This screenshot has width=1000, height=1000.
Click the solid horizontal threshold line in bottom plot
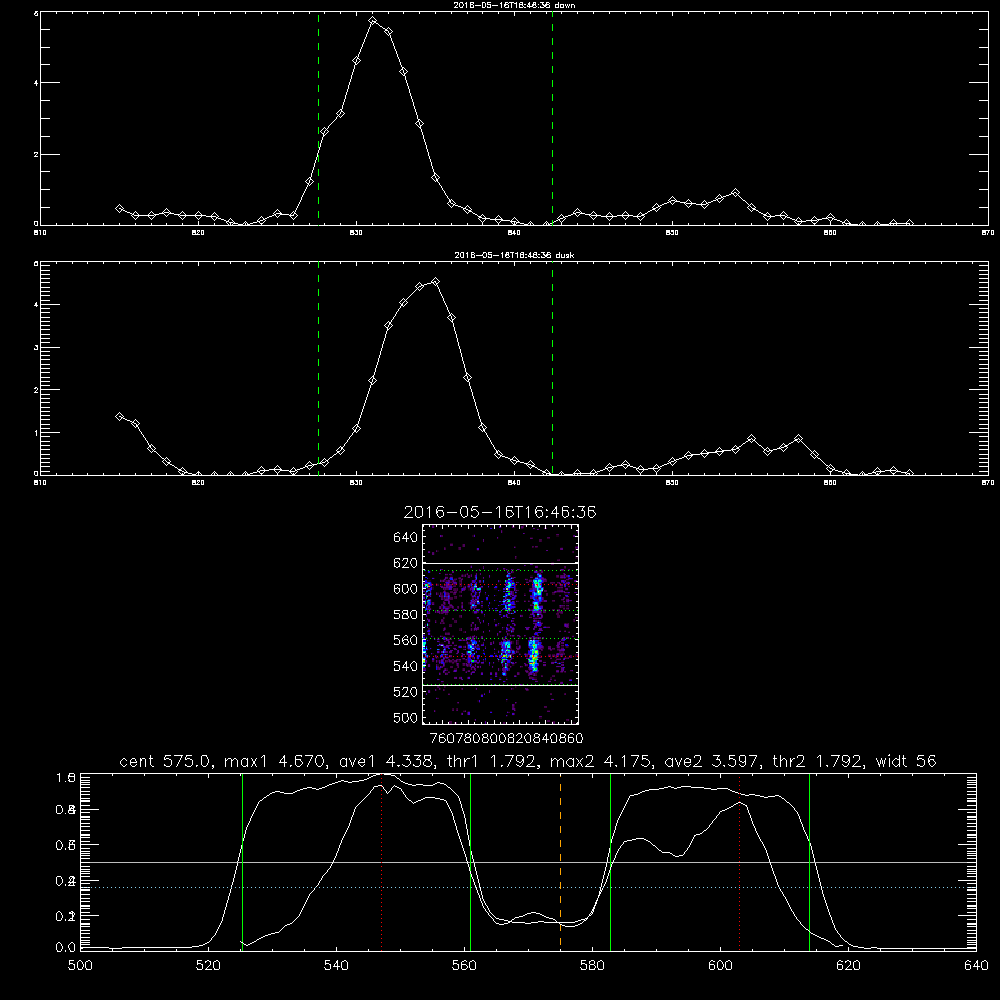[x=528, y=862]
